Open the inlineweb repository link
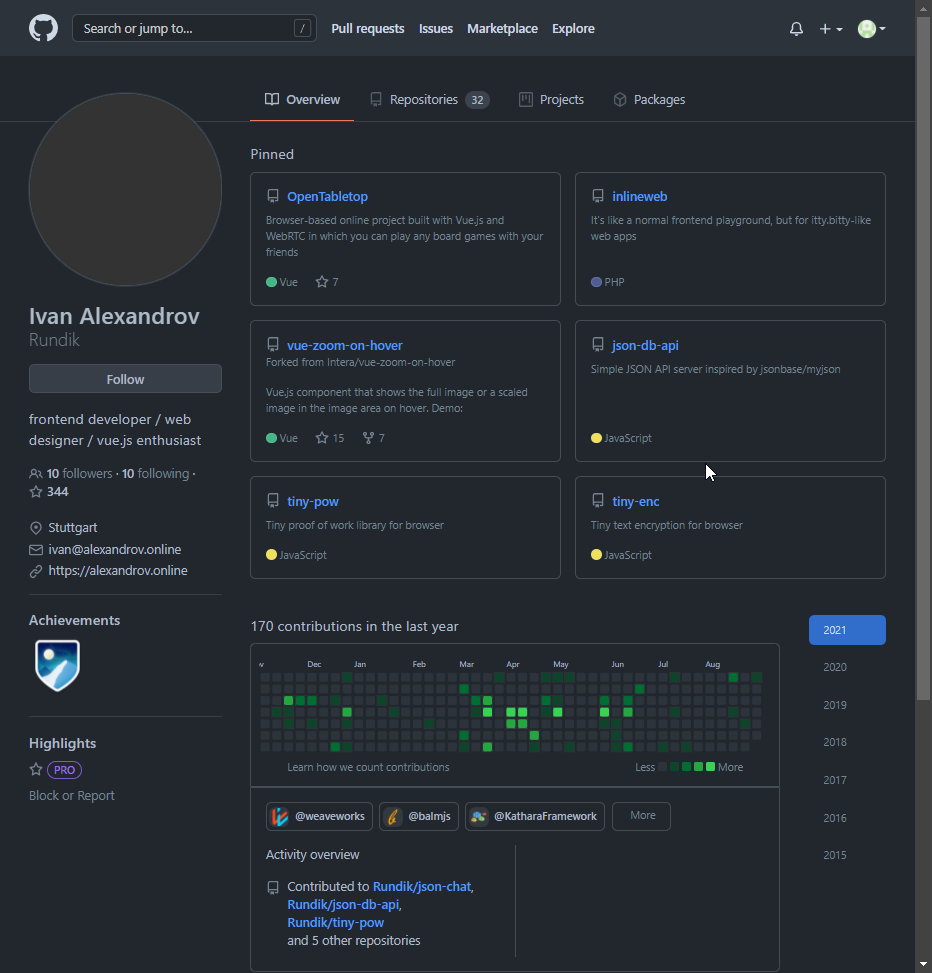Viewport: 932px width, 973px height. coord(640,197)
